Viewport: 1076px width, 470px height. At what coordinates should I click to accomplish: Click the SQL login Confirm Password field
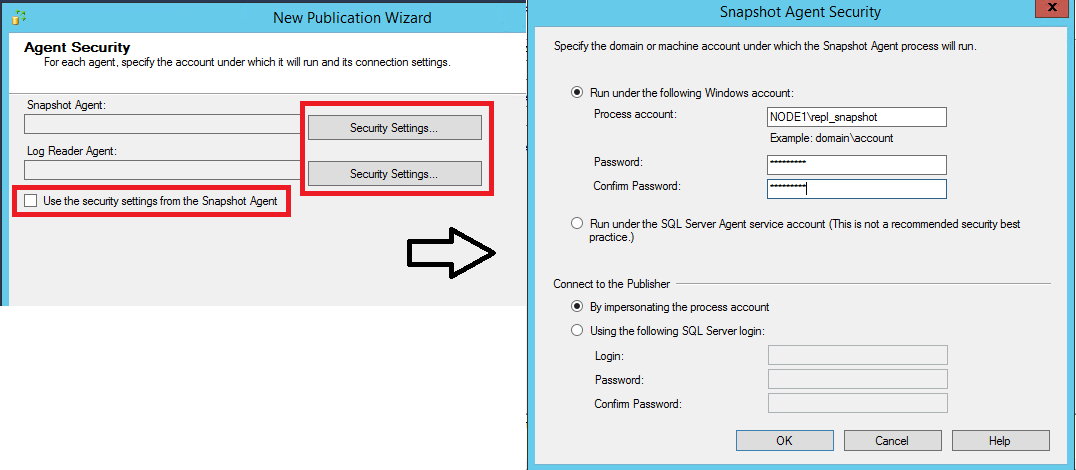coord(858,403)
